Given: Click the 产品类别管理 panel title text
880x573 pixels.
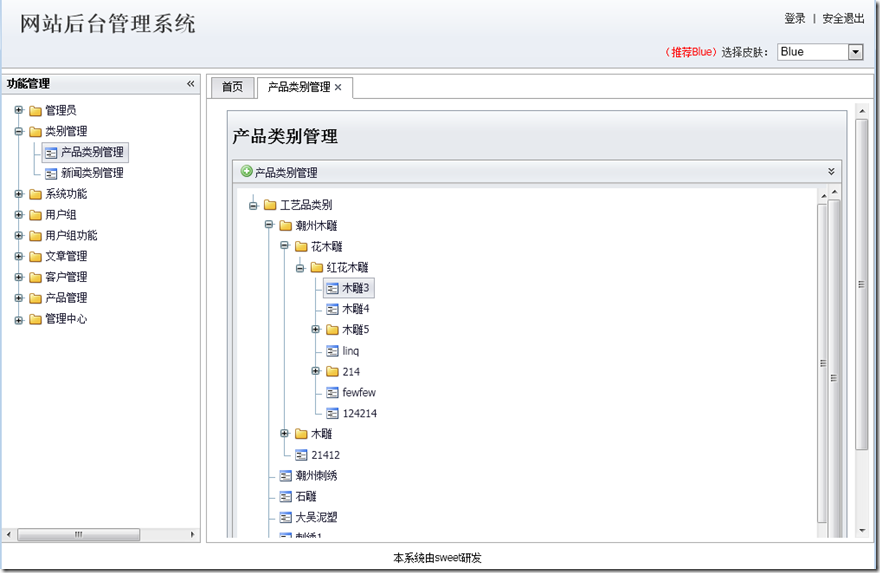Looking at the screenshot, I should pyautogui.click(x=286, y=173).
